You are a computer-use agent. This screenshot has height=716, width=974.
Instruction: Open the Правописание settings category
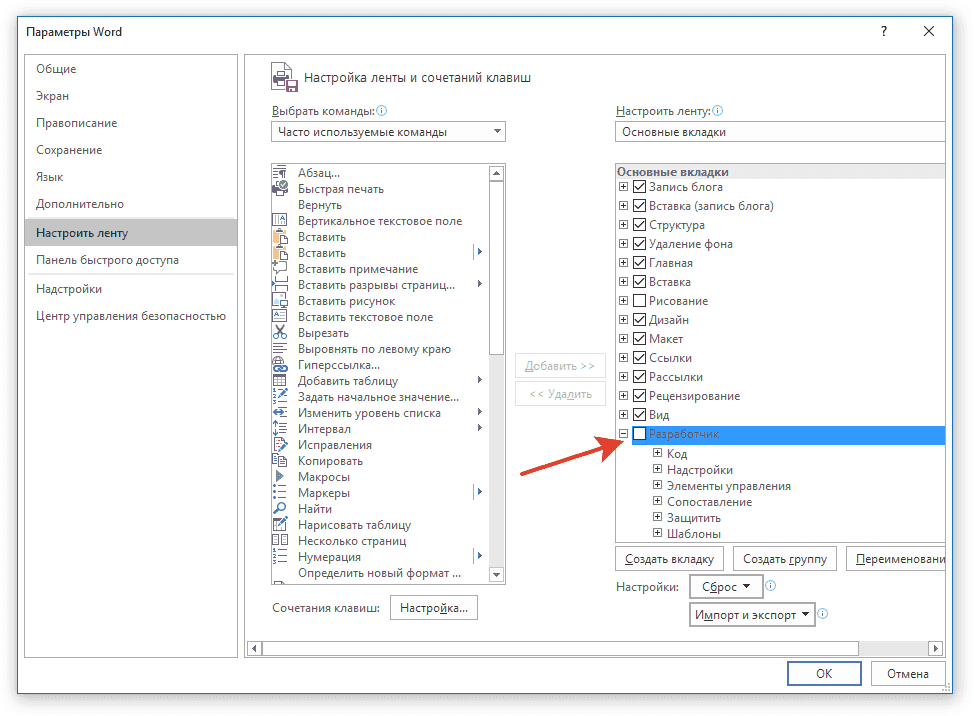[131, 123]
